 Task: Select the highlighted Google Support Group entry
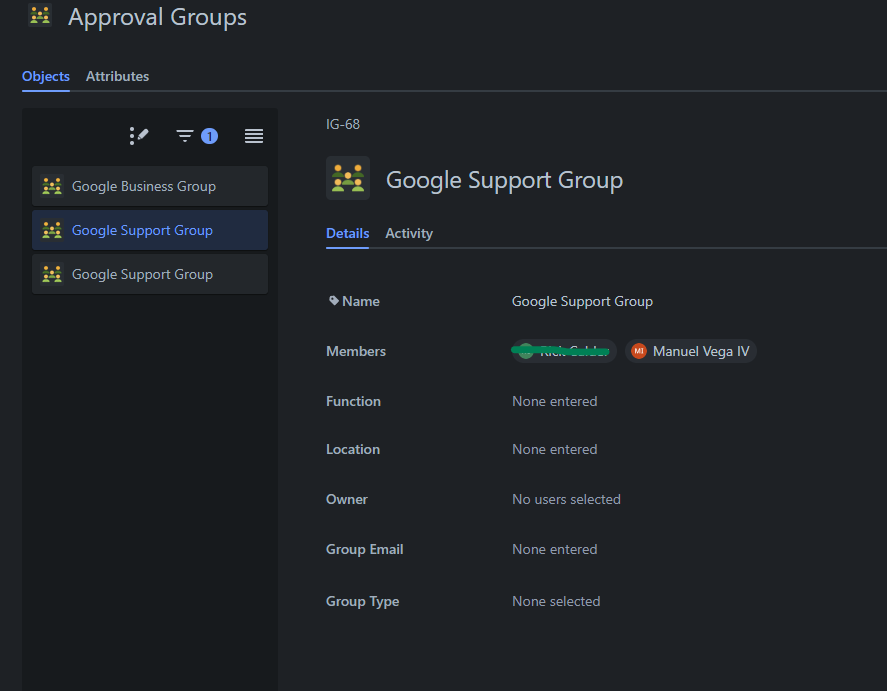pyautogui.click(x=150, y=230)
